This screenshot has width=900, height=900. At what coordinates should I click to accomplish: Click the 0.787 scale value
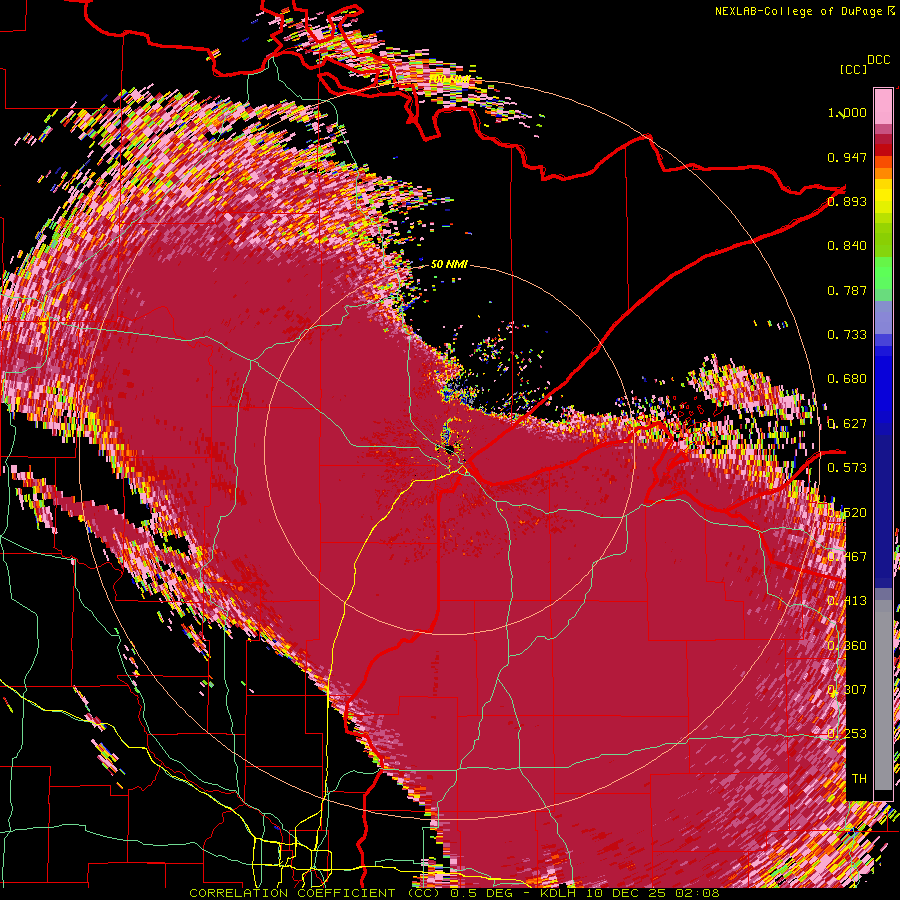(847, 290)
